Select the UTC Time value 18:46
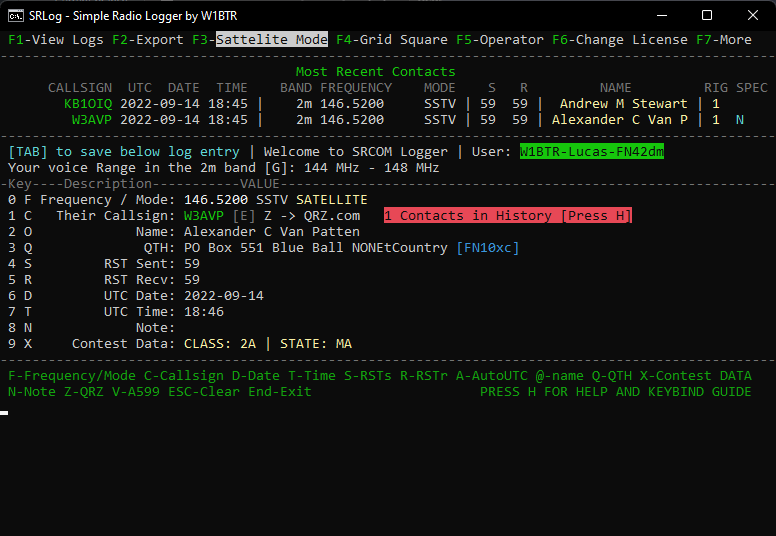Screen dimensions: 776x536 [204, 312]
